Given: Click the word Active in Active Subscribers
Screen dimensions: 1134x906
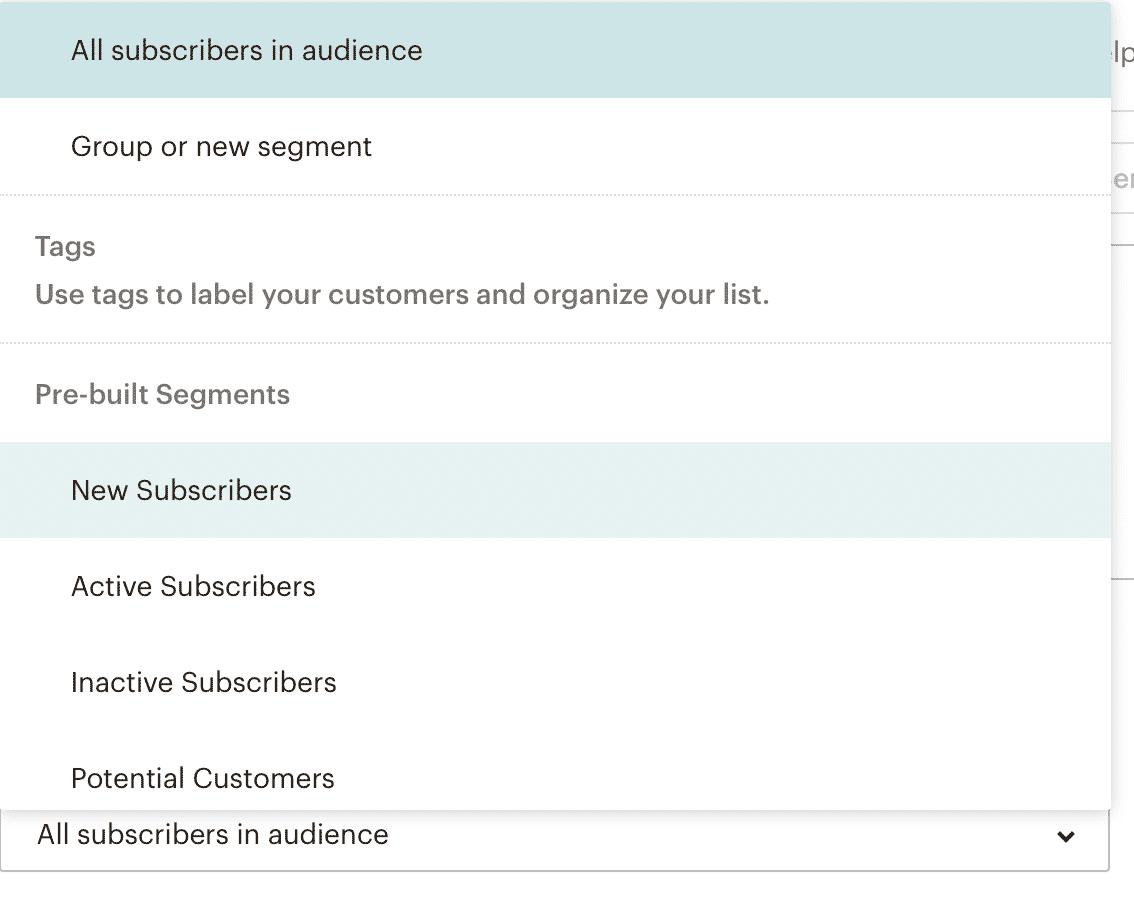Looking at the screenshot, I should tap(111, 586).
